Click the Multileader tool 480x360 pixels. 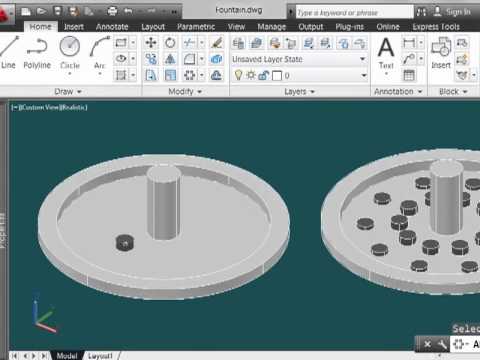click(x=409, y=59)
